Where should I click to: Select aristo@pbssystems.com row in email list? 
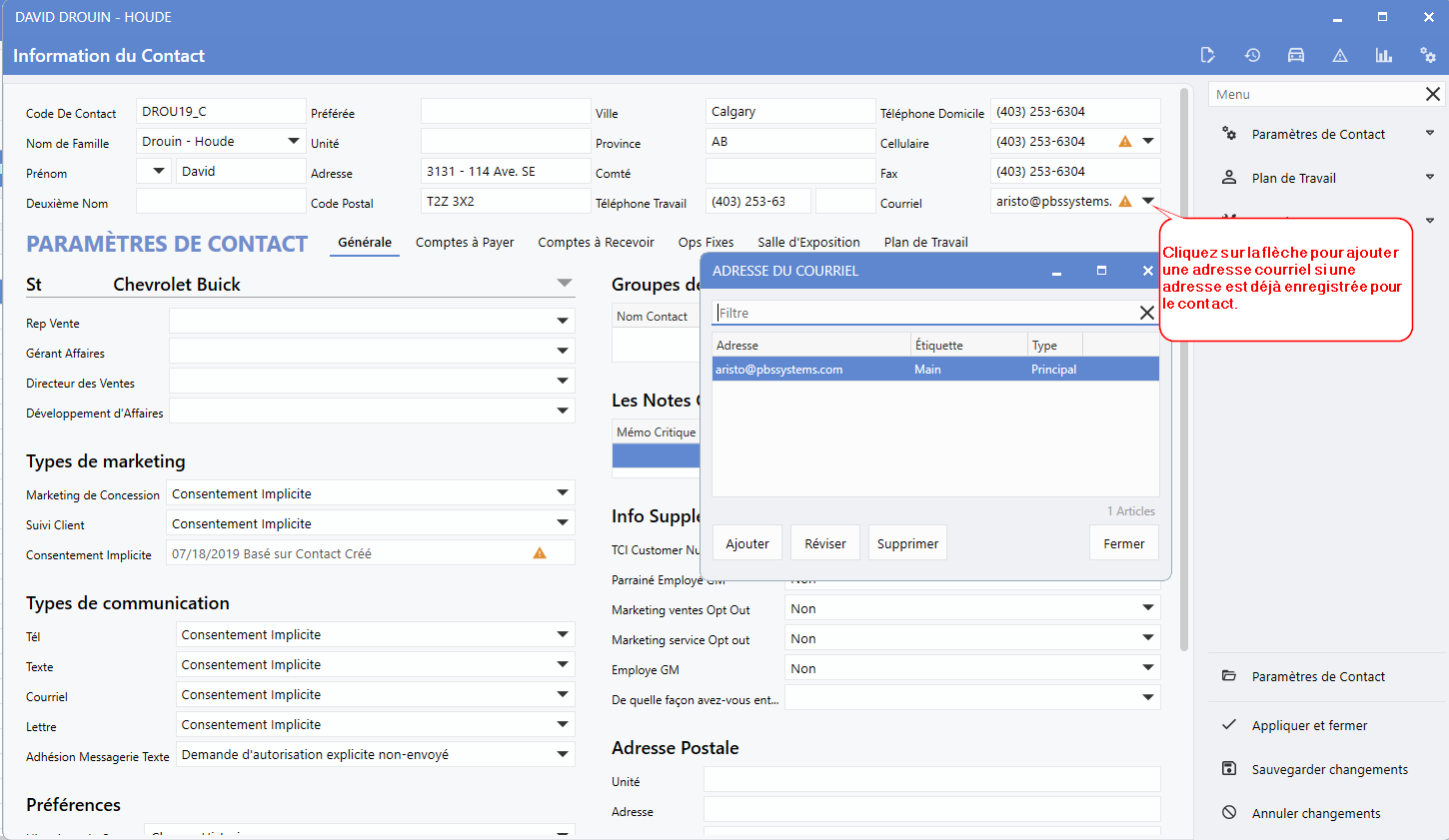pos(935,370)
